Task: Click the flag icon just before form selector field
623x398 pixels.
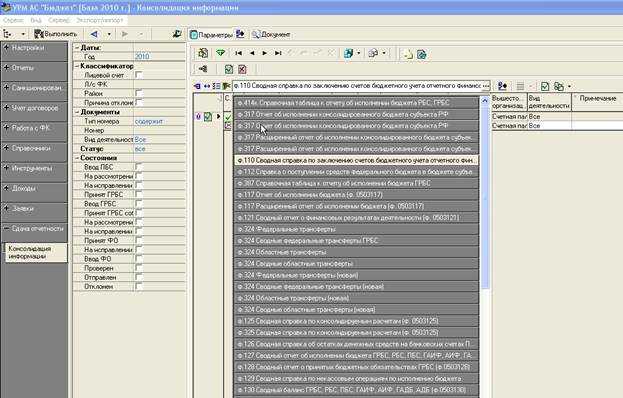Action: 226,86
